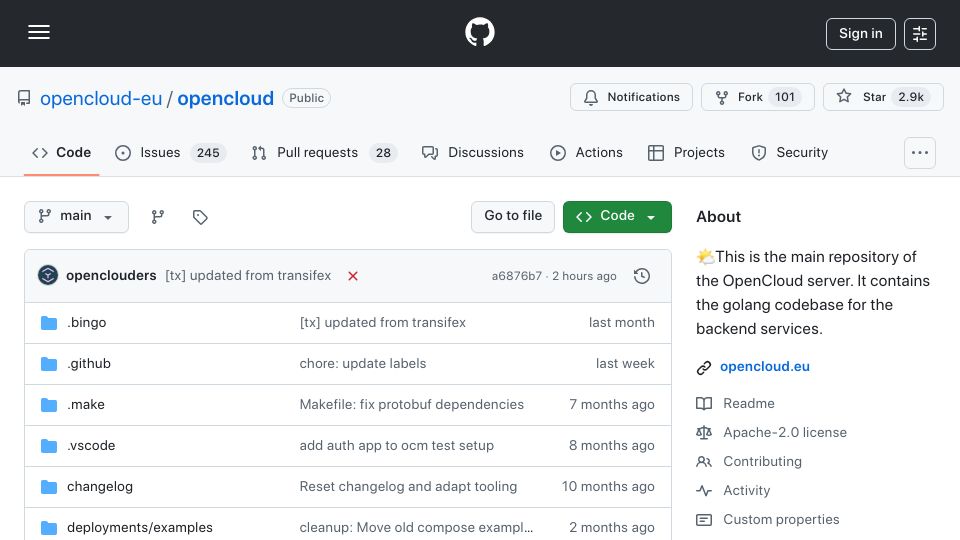View branches using the branch icon
Screen dimensions: 960x540
(x=158, y=217)
